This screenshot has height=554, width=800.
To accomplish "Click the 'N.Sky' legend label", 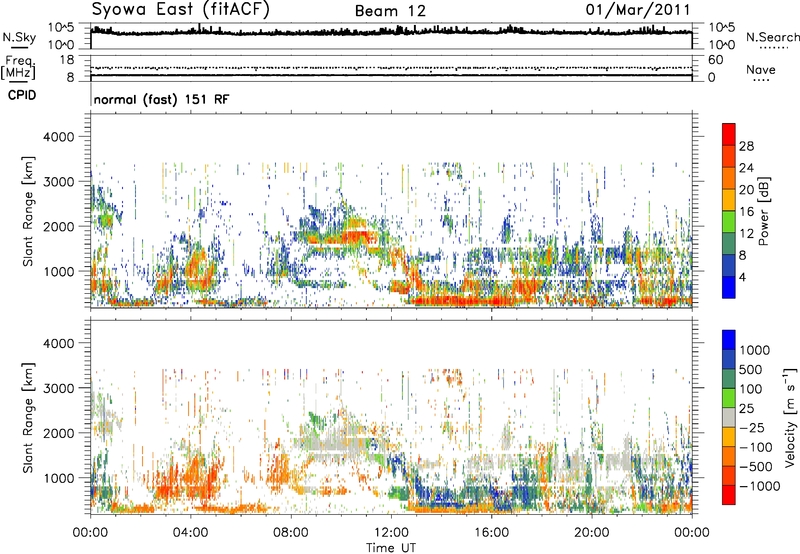I will (x=19, y=37).
